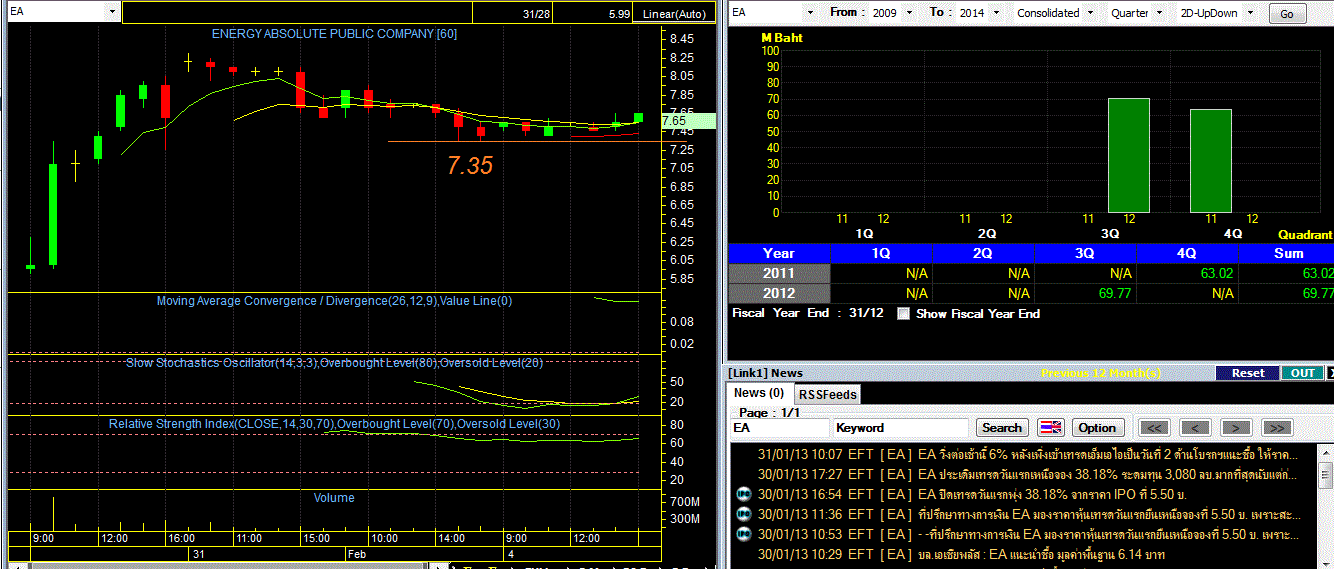Viewport: 1334px width, 569px height.
Task: Click the 2011 year row header
Action: point(779,273)
